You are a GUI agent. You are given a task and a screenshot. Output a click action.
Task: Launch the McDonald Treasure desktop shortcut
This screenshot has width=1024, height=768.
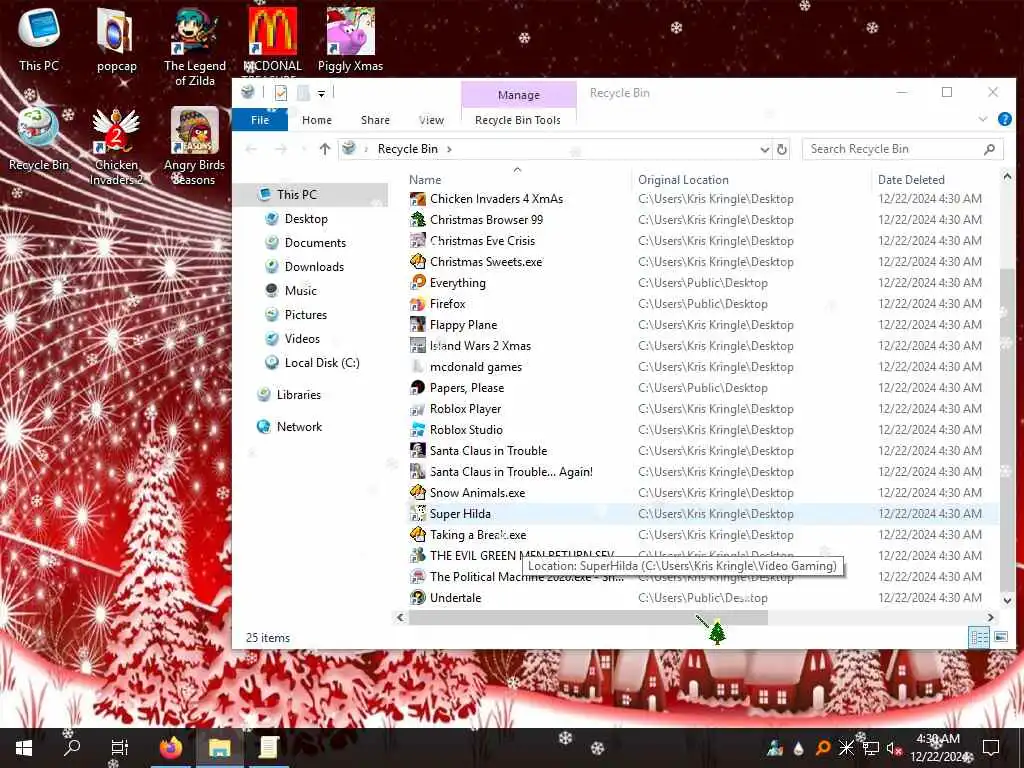[x=272, y=42]
